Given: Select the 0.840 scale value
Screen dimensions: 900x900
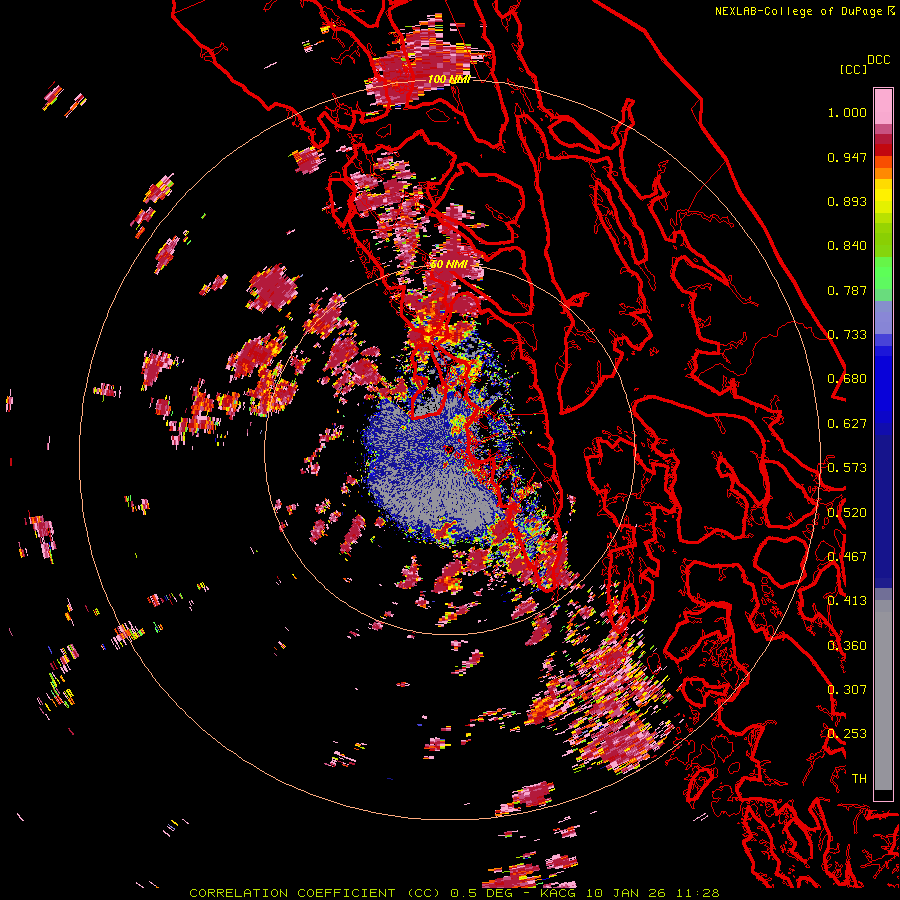Looking at the screenshot, I should (847, 246).
